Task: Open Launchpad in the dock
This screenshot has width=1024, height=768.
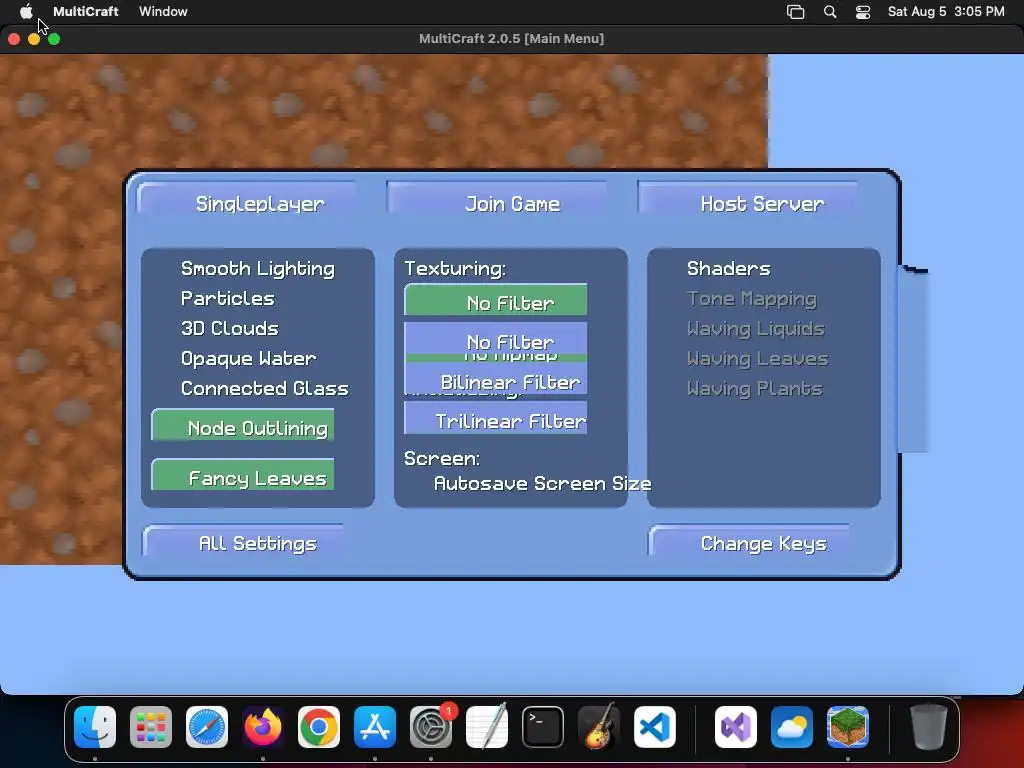Action: coord(151,727)
